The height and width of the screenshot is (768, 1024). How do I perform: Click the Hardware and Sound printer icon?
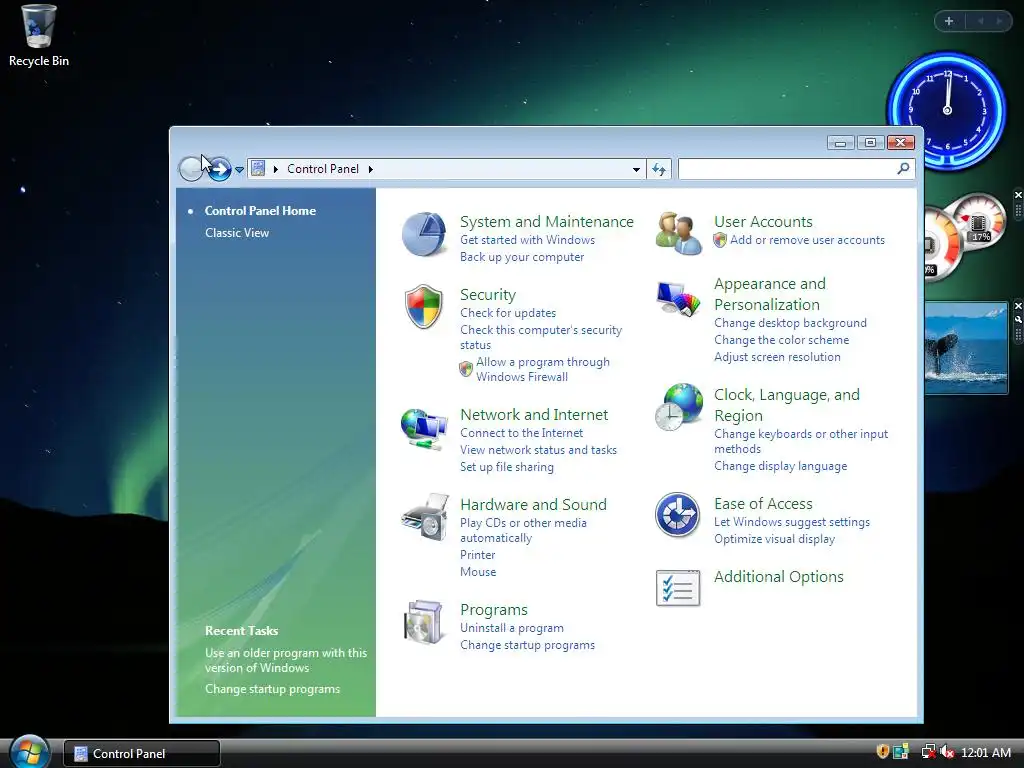(x=425, y=517)
